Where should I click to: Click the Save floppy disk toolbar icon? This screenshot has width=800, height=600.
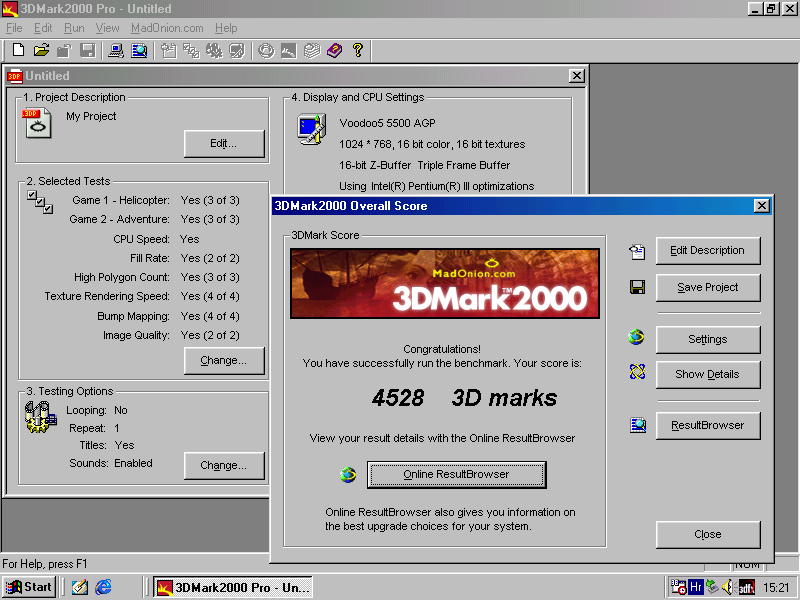pyautogui.click(x=88, y=50)
